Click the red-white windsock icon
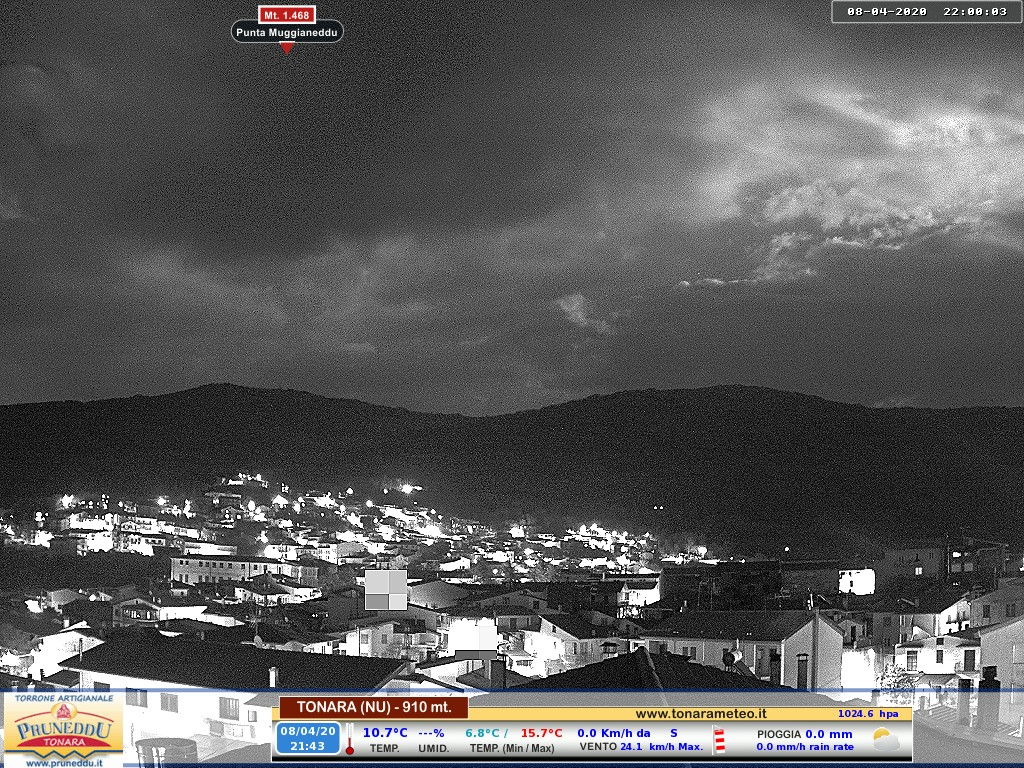 pos(720,740)
